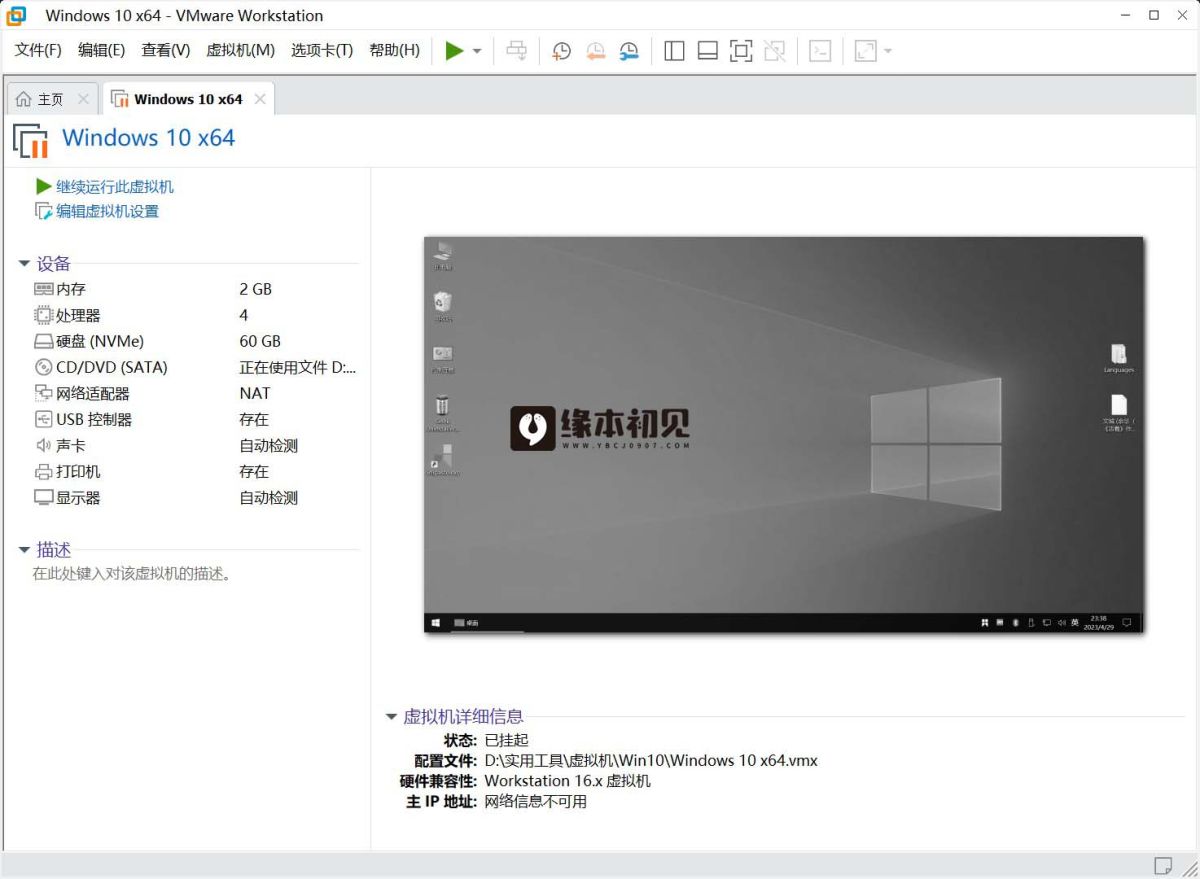Image resolution: width=1200 pixels, height=879 pixels.
Task: Select the 内存 device row label
Action: tap(71, 289)
